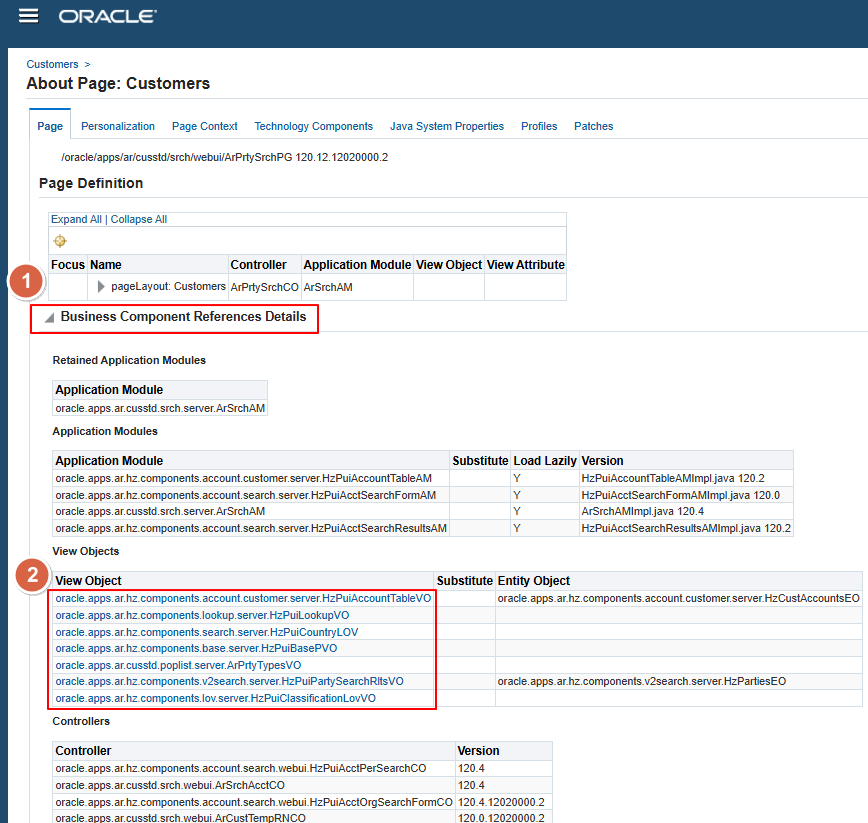The height and width of the screenshot is (823, 868).
Task: Open the Patches tab
Action: click(593, 126)
